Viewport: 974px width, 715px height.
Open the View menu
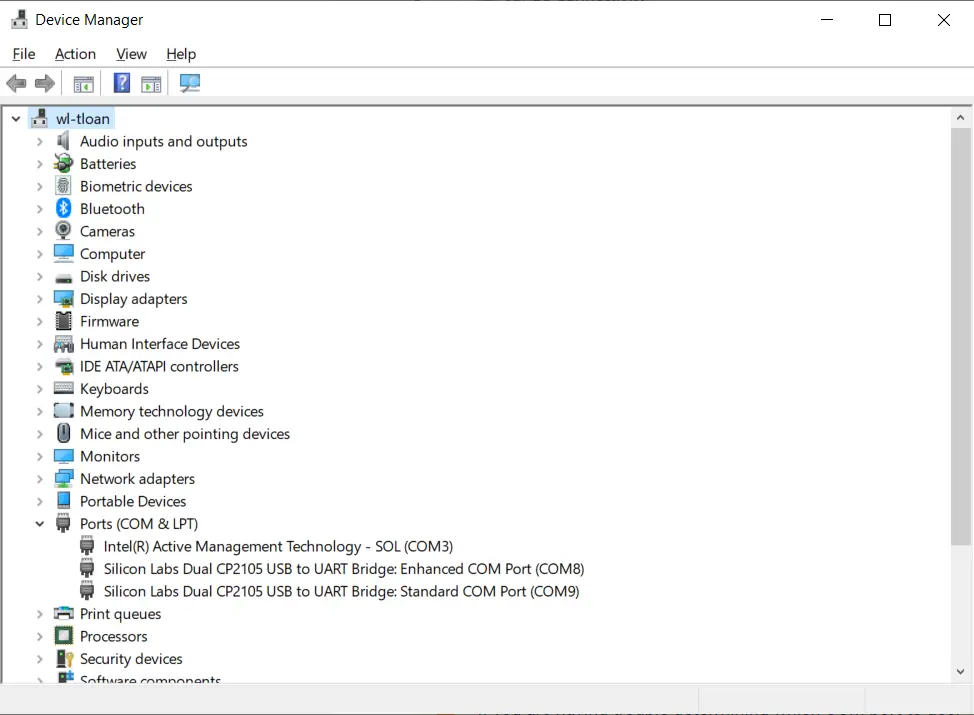click(x=131, y=54)
